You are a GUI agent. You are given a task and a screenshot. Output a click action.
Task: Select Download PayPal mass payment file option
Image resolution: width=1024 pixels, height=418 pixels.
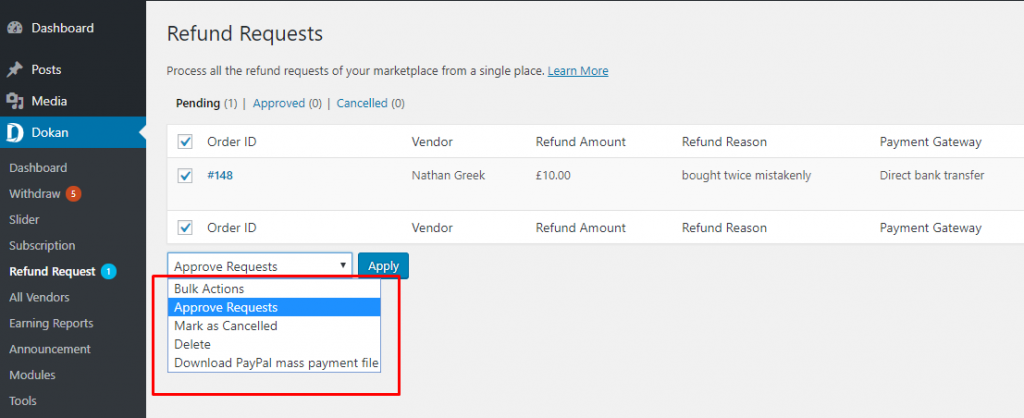(x=274, y=363)
